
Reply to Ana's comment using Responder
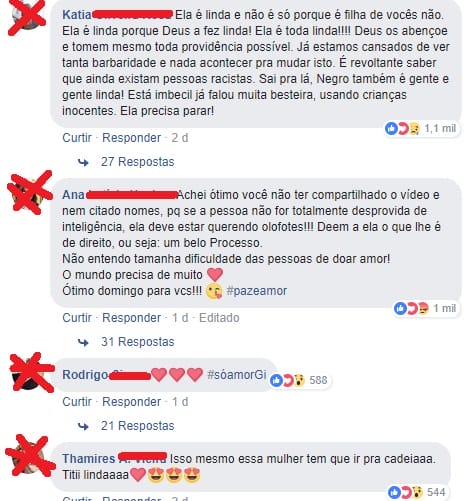pyautogui.click(x=131, y=318)
